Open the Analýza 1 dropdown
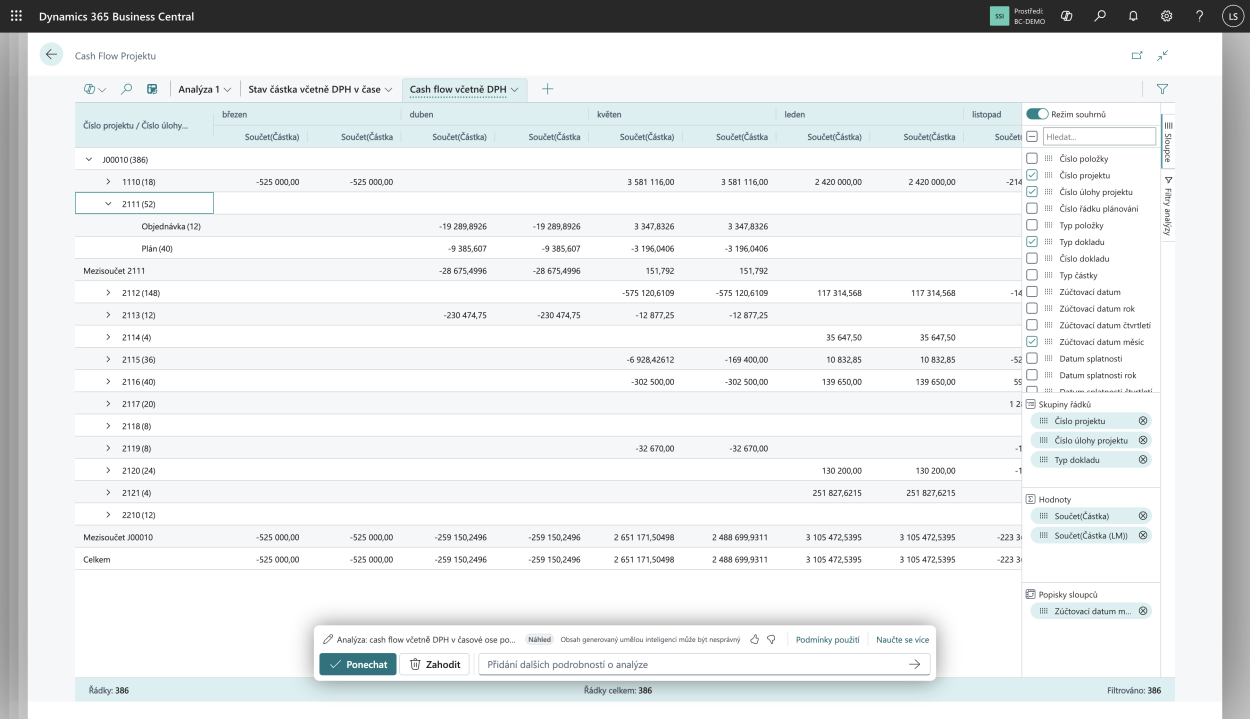 point(204,89)
